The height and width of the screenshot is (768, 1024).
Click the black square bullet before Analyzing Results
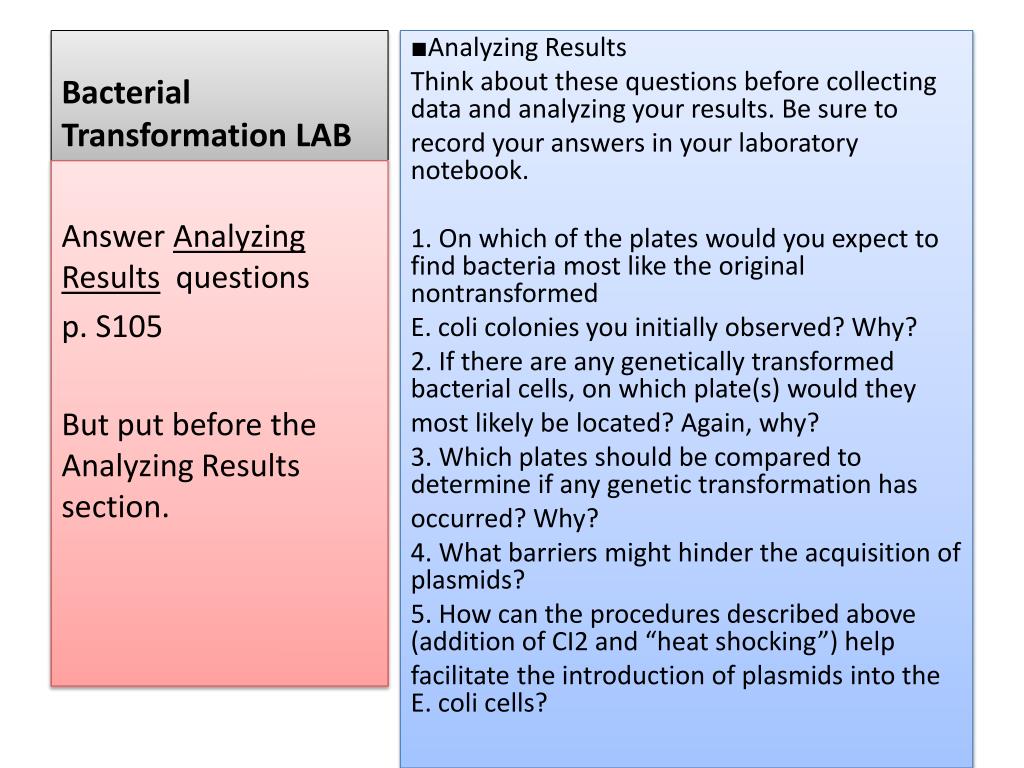point(419,49)
